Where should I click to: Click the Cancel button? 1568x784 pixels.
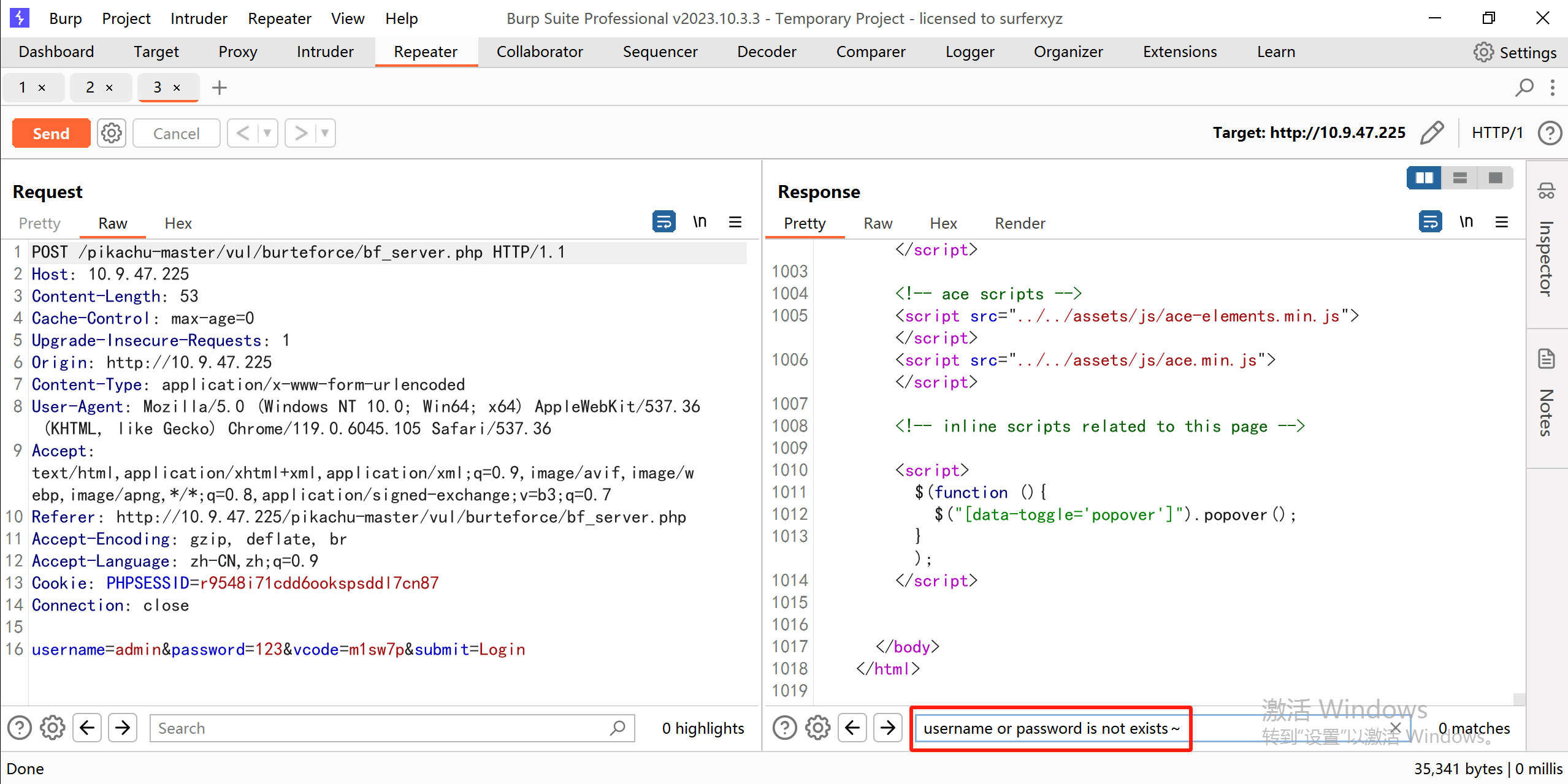tap(176, 133)
